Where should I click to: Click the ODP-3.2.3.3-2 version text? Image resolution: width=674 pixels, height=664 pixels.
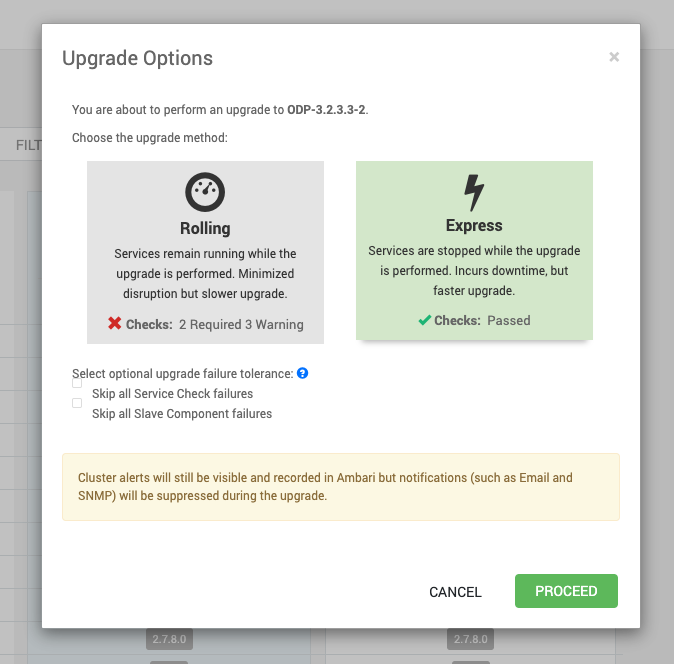coord(327,110)
